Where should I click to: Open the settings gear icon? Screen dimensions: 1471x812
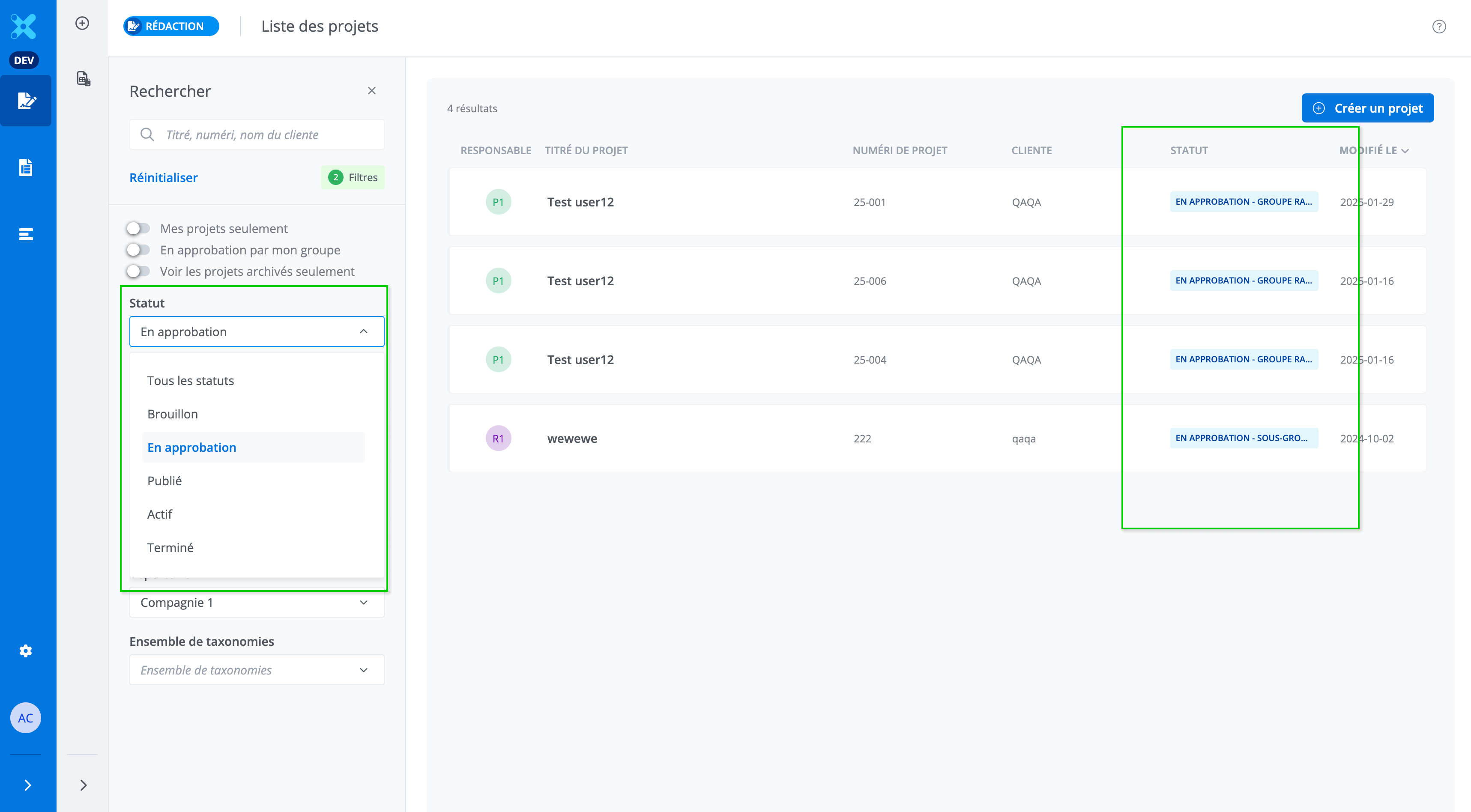click(26, 651)
